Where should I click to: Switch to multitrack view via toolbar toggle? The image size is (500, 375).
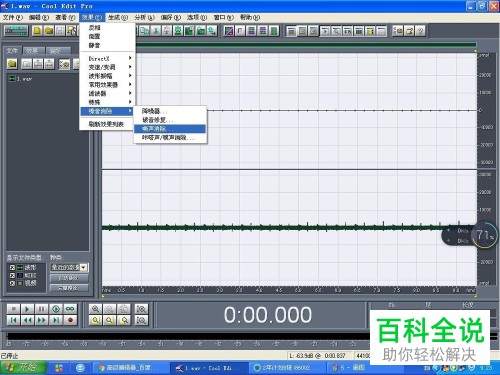pyautogui.click(x=16, y=31)
